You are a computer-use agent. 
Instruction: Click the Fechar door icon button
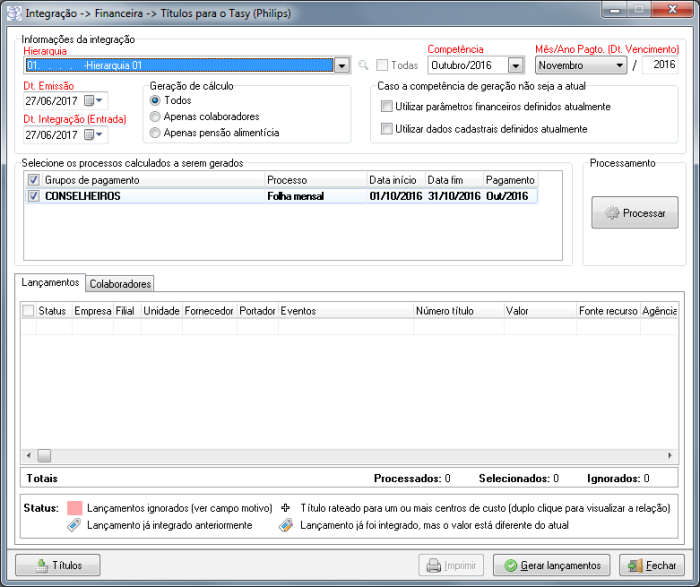click(x=634, y=565)
